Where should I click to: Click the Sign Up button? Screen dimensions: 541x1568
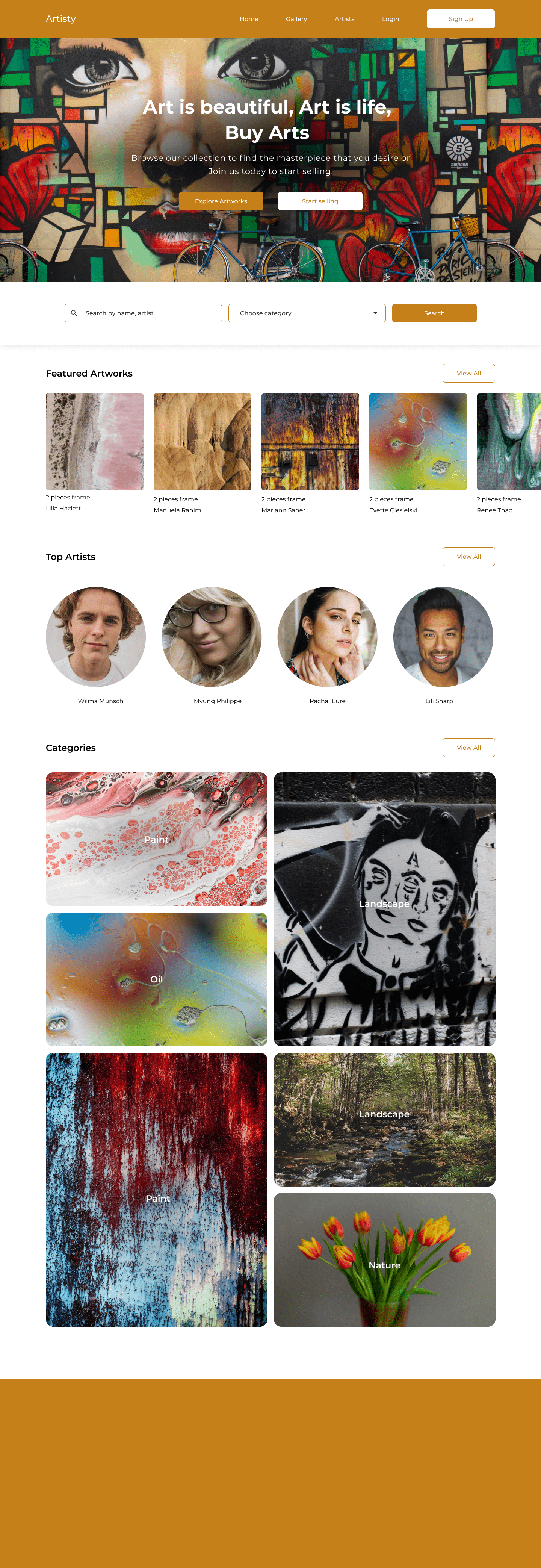tap(461, 19)
